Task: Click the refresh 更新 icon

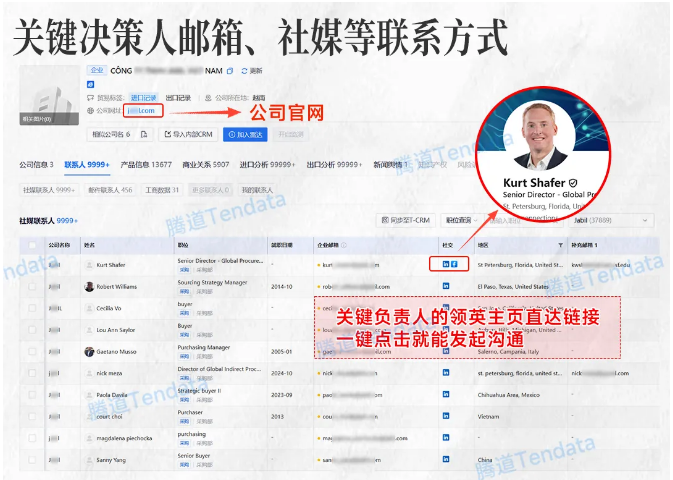Action: pyautogui.click(x=243, y=71)
